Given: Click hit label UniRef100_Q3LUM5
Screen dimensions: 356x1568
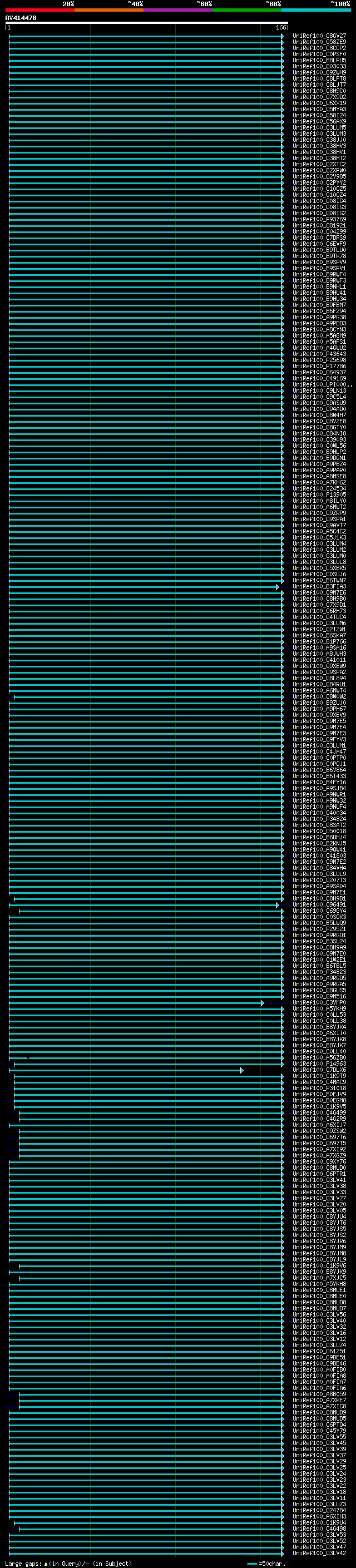Looking at the screenshot, I should point(319,128).
